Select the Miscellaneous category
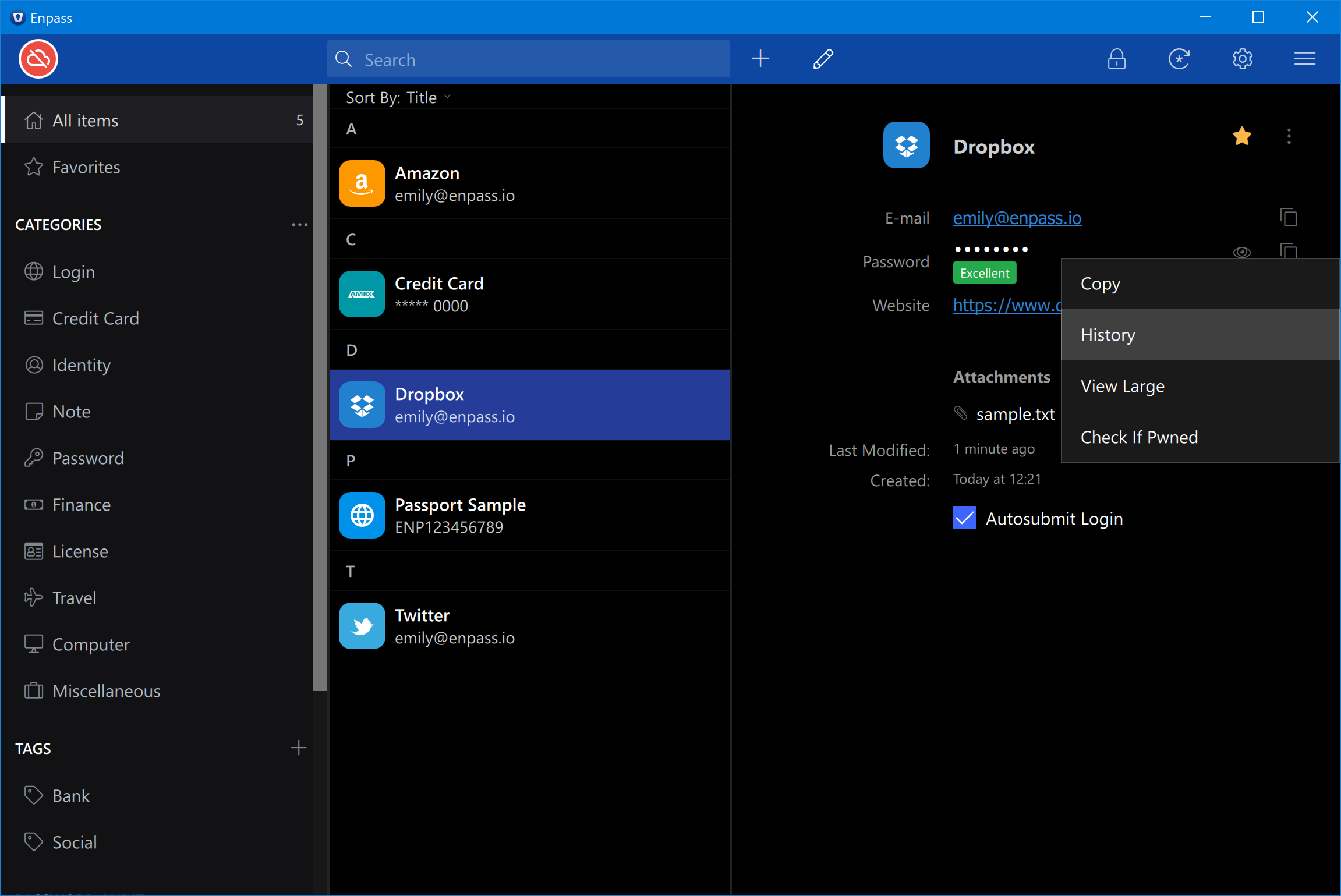This screenshot has height=896, width=1341. tap(157, 691)
